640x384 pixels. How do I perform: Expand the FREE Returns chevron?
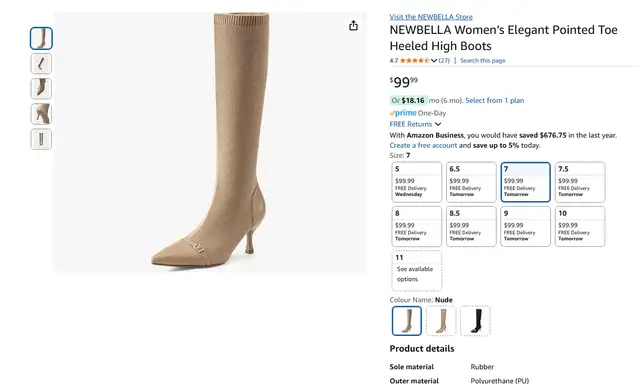point(438,124)
